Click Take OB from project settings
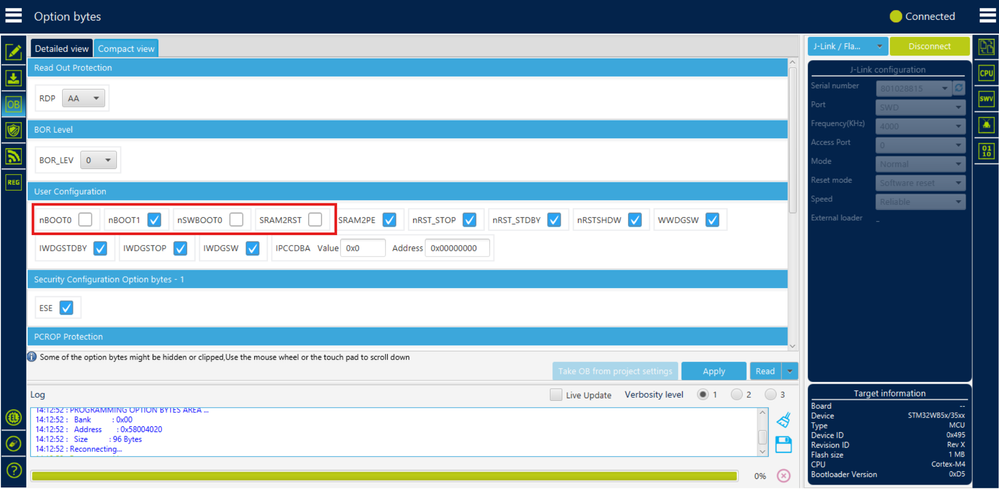Viewport: 999px width, 489px height. pos(614,371)
